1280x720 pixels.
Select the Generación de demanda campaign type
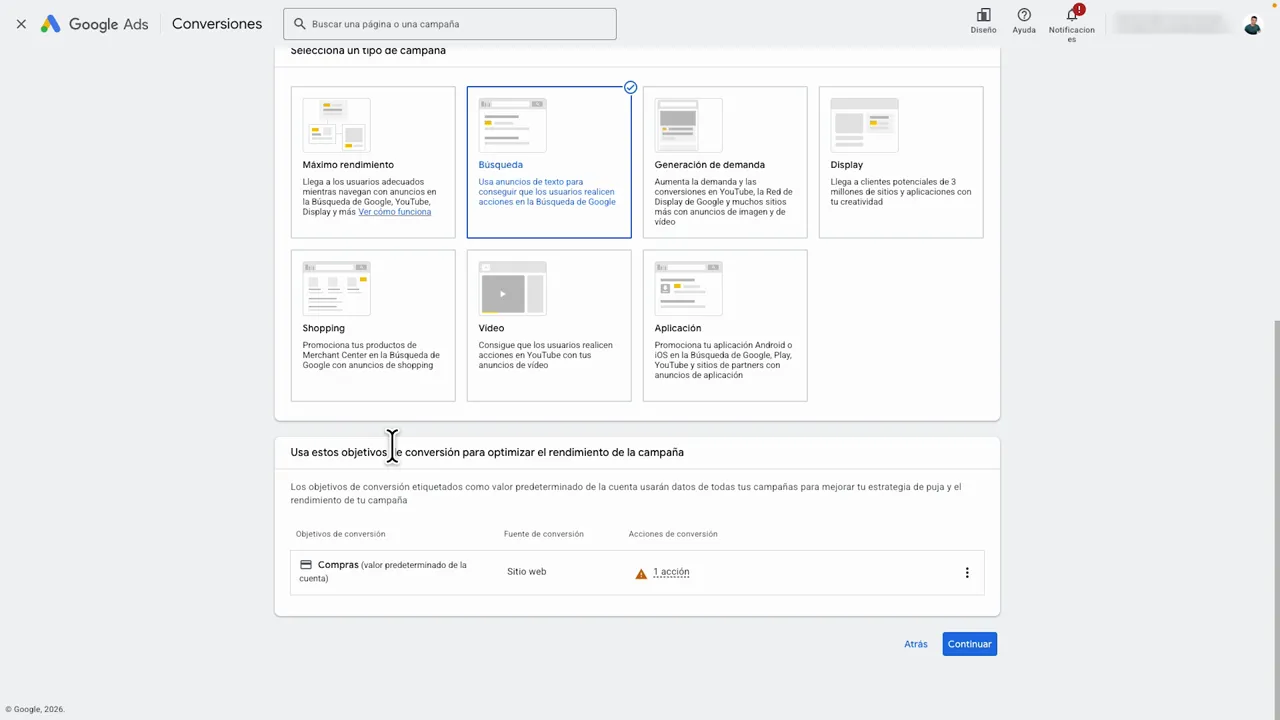pos(725,162)
